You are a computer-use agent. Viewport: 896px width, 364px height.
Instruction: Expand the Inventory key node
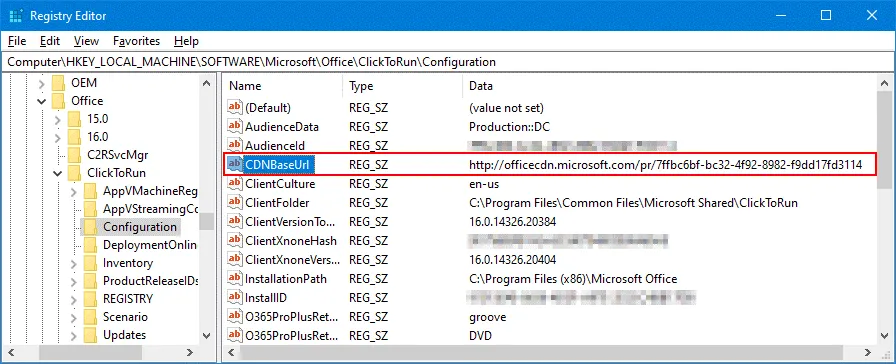73,263
